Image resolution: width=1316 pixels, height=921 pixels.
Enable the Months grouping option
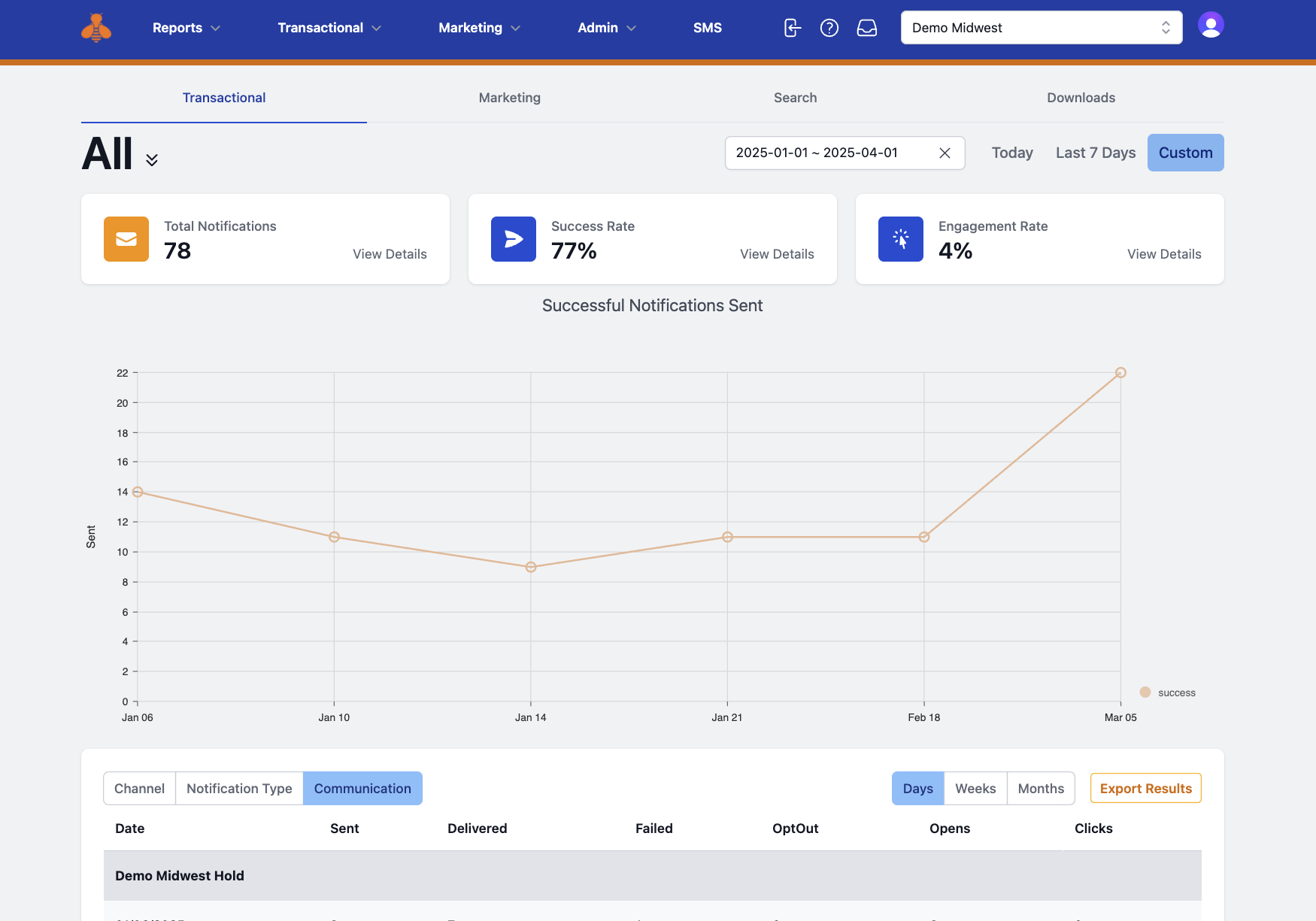(1041, 788)
